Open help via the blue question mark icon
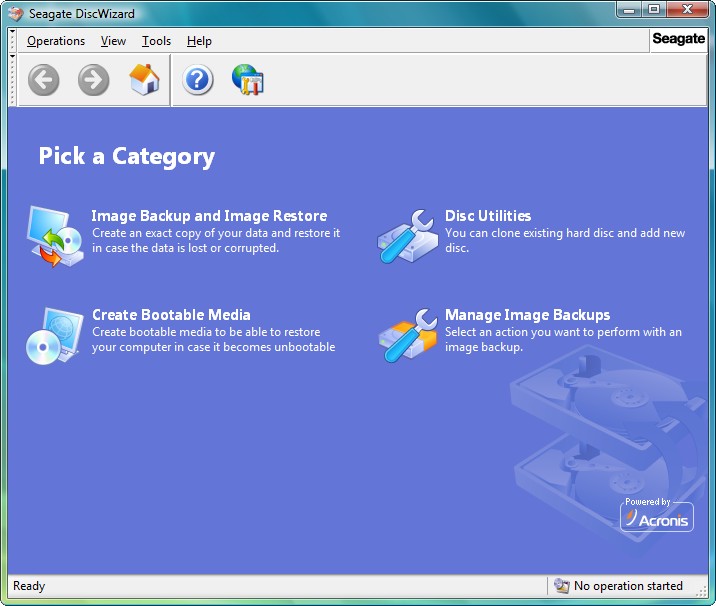716x606 pixels. pyautogui.click(x=198, y=80)
